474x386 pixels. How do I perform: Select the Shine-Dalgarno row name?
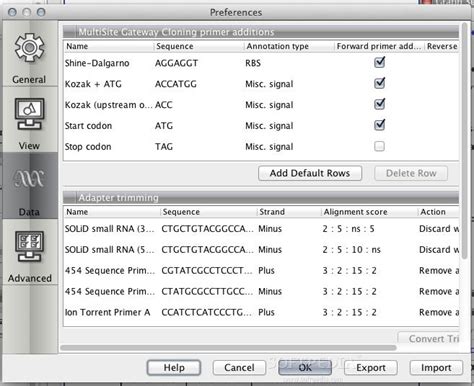pos(97,63)
